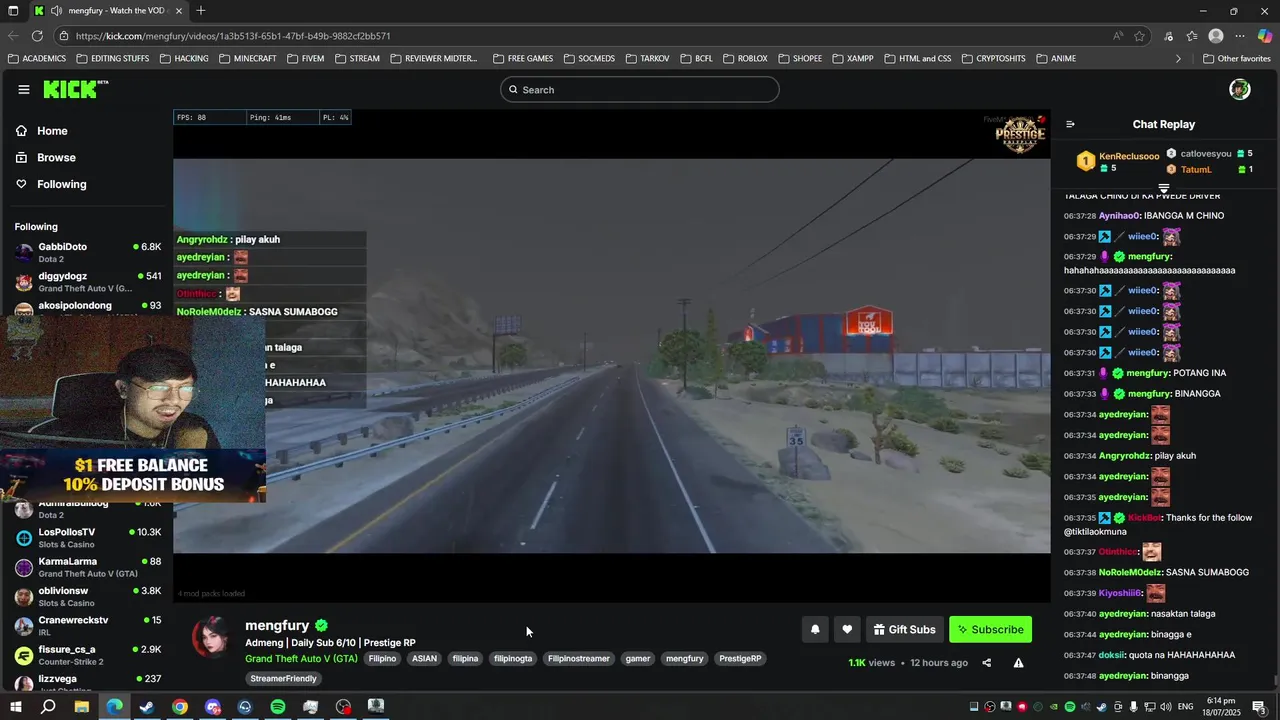This screenshot has height=720, width=1280.
Task: Refresh the page in browser
Action: 37,36
